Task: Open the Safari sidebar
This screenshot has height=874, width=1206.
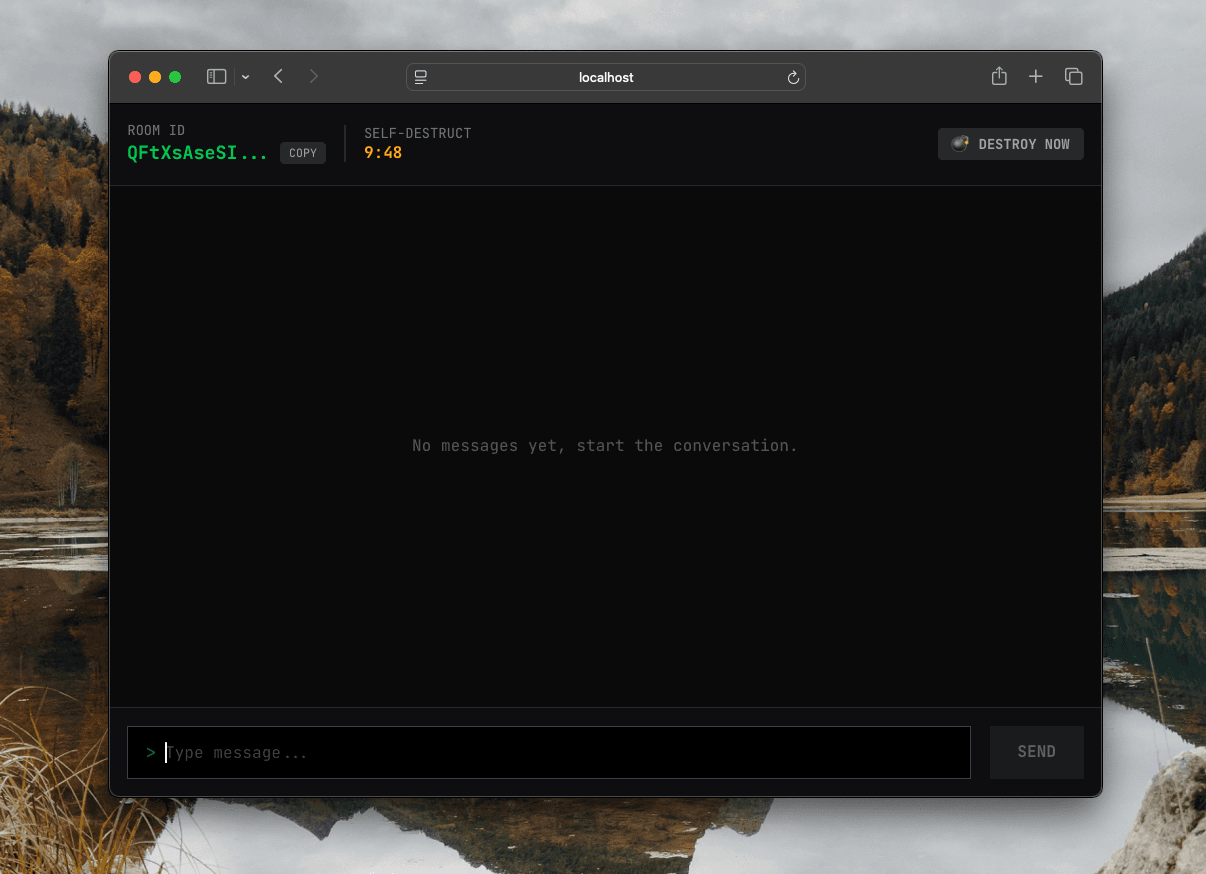Action: coord(216,76)
